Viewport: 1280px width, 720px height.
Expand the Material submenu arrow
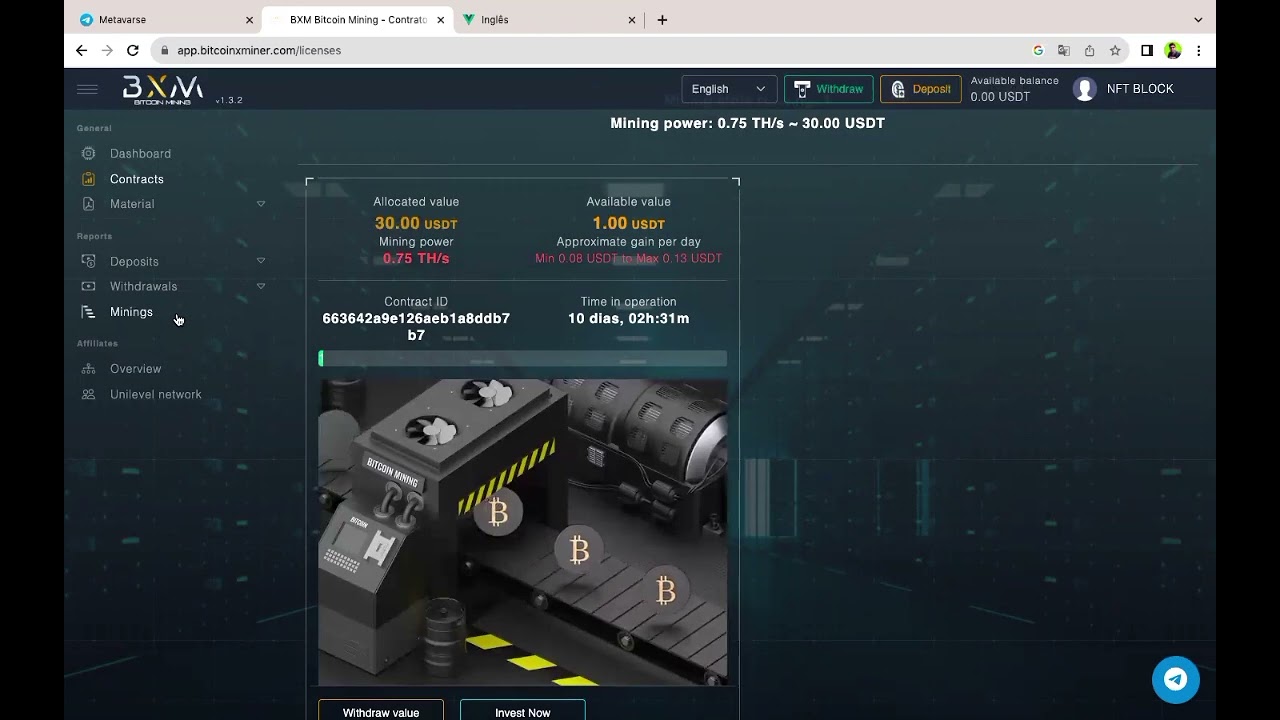[261, 204]
